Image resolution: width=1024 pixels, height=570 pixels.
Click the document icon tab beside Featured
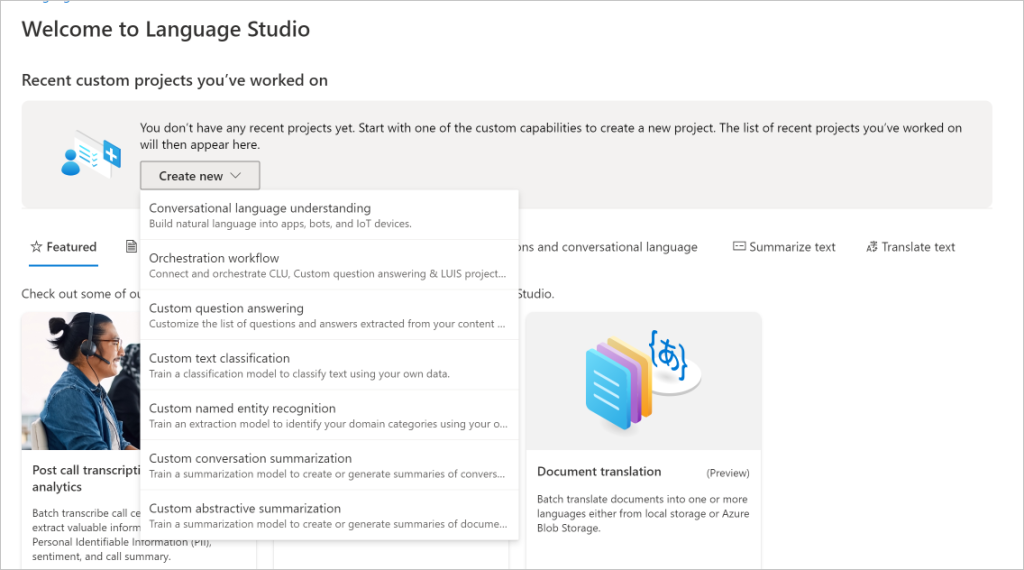coord(131,246)
